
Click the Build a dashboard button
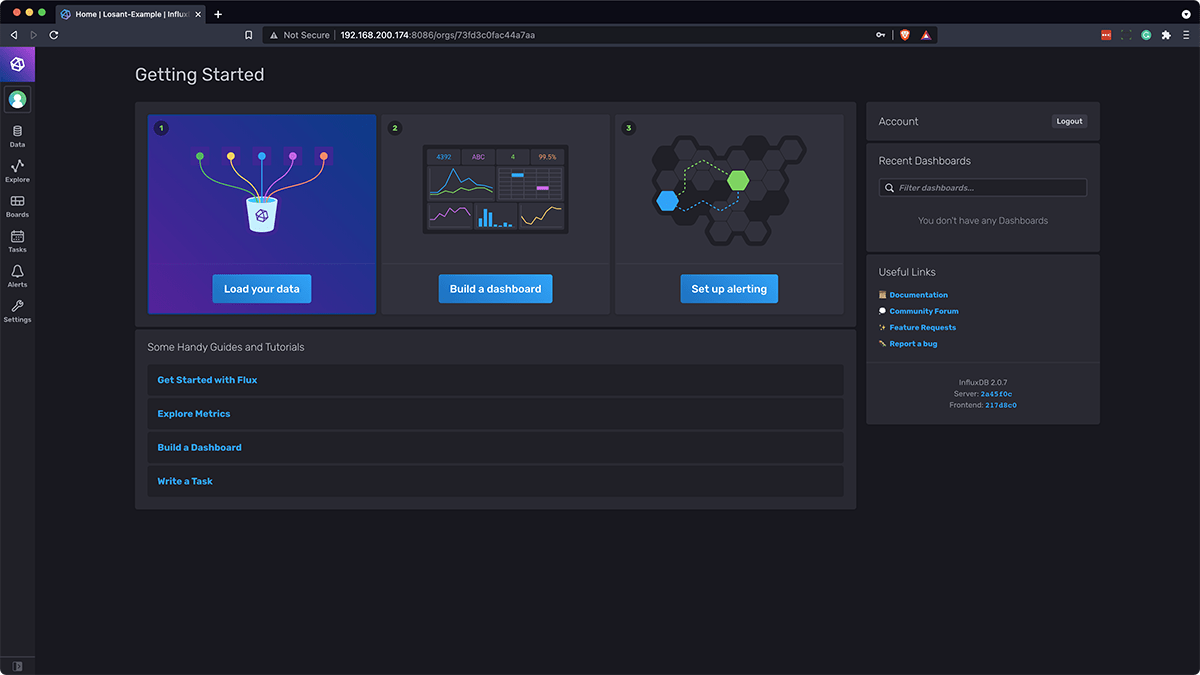[x=495, y=289]
